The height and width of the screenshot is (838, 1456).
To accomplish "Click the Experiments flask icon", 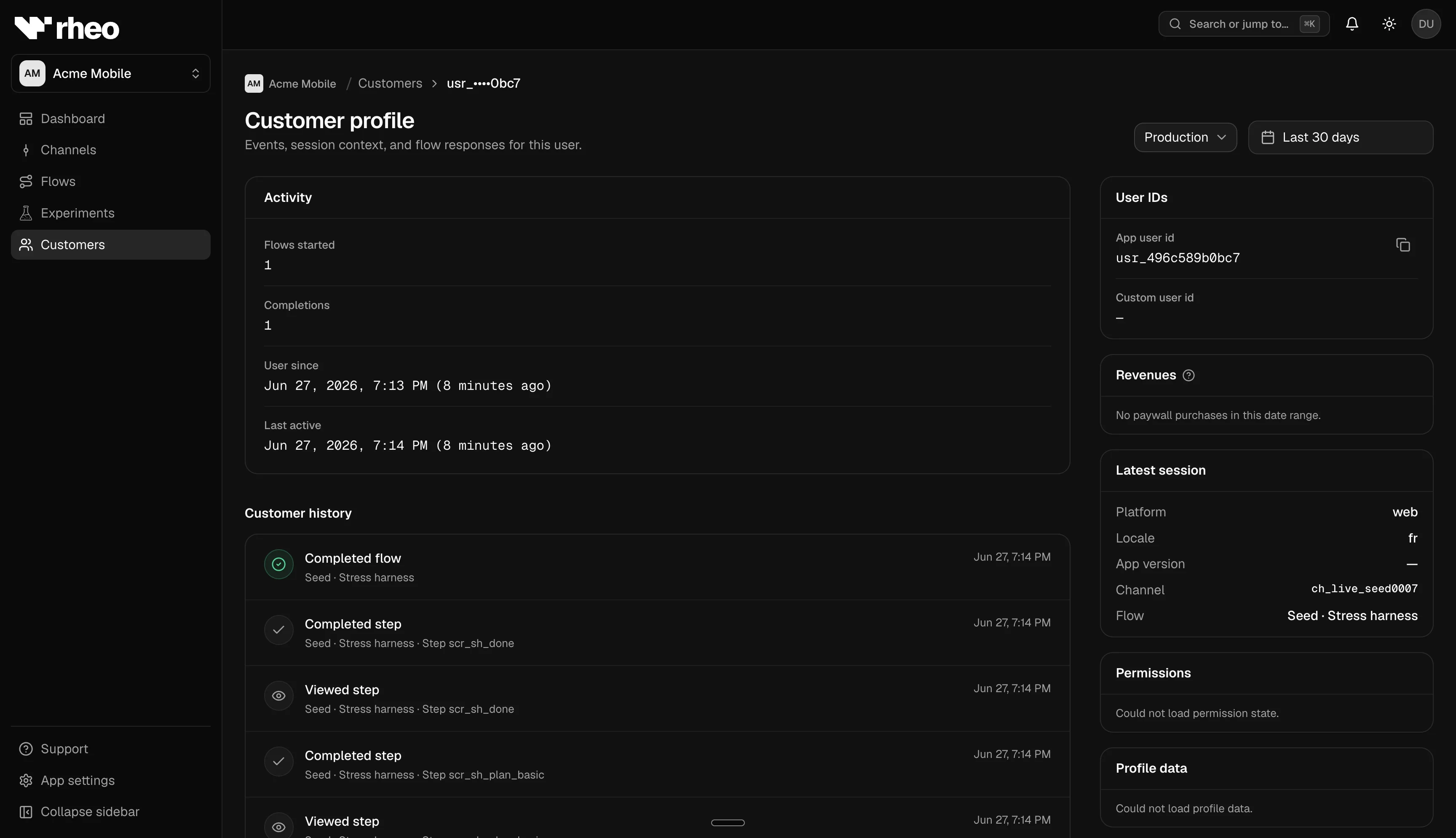I will click(26, 213).
